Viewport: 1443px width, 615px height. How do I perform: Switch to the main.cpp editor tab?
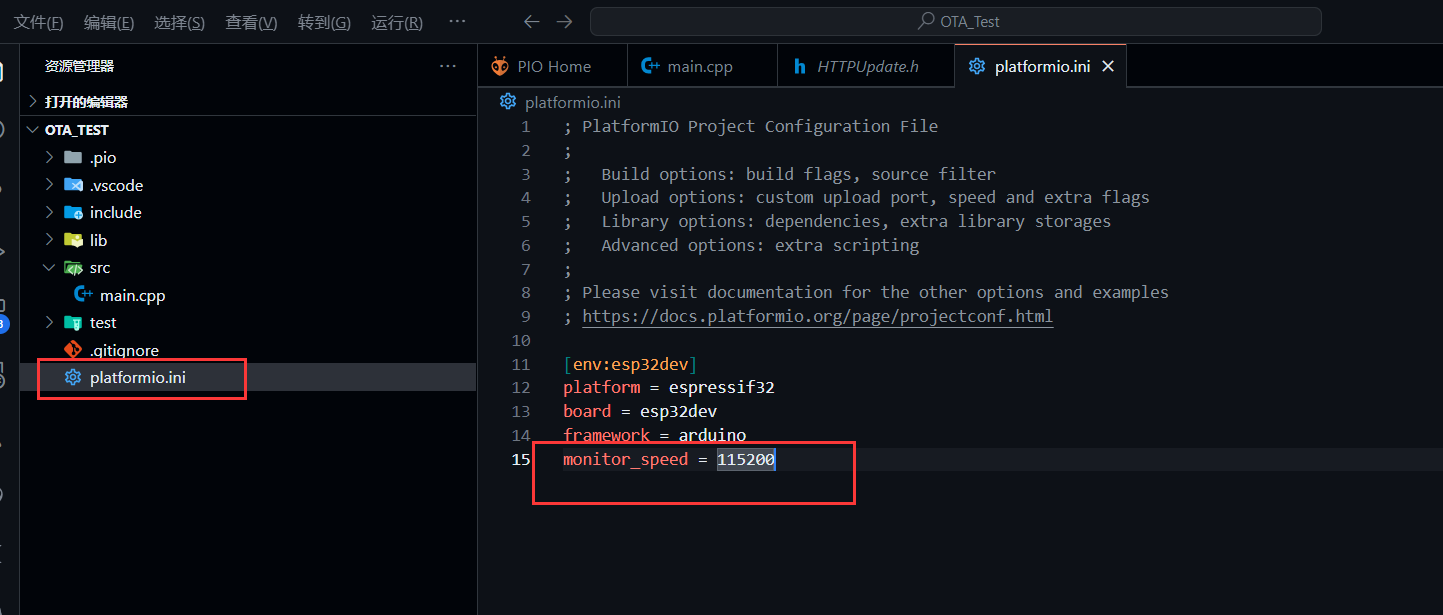click(702, 66)
